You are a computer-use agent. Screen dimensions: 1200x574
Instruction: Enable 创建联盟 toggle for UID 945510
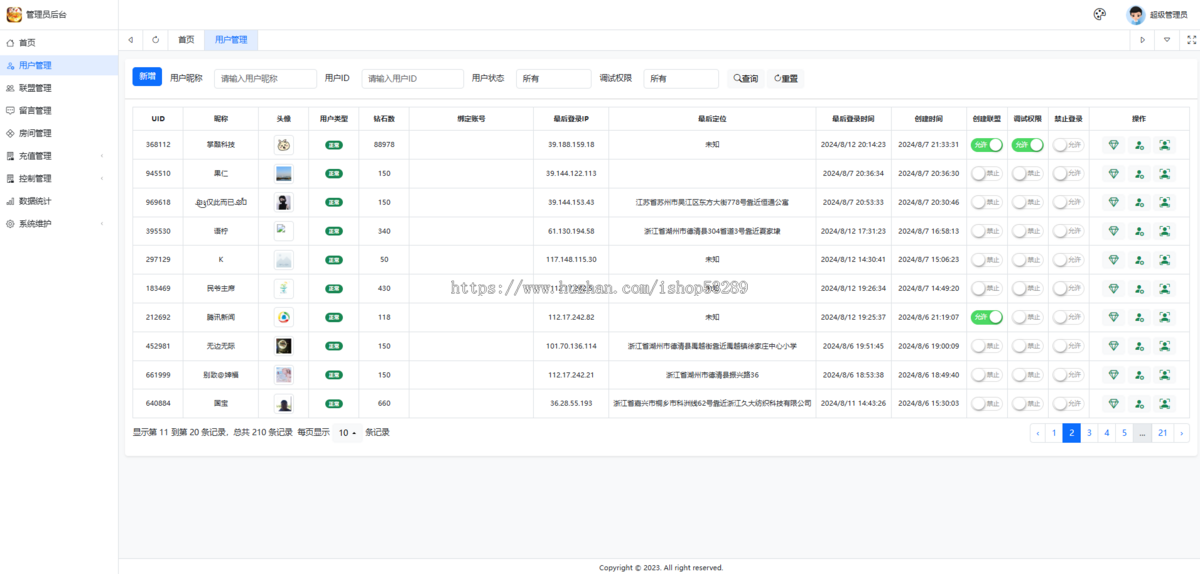click(x=986, y=174)
